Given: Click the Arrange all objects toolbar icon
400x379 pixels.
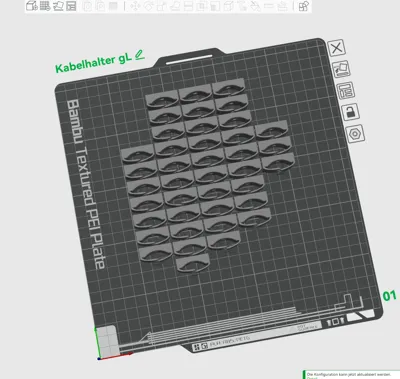Looking at the screenshot, I should tap(71, 6).
